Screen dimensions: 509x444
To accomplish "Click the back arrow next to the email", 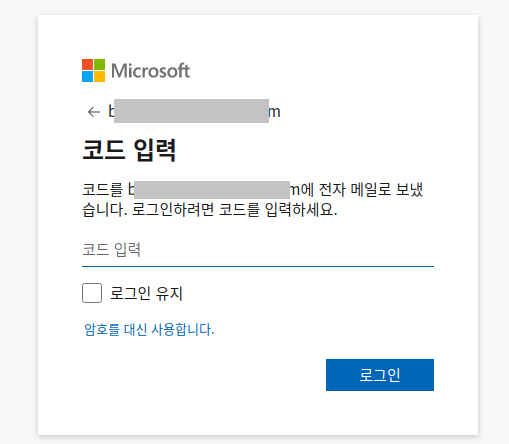I will pos(94,112).
